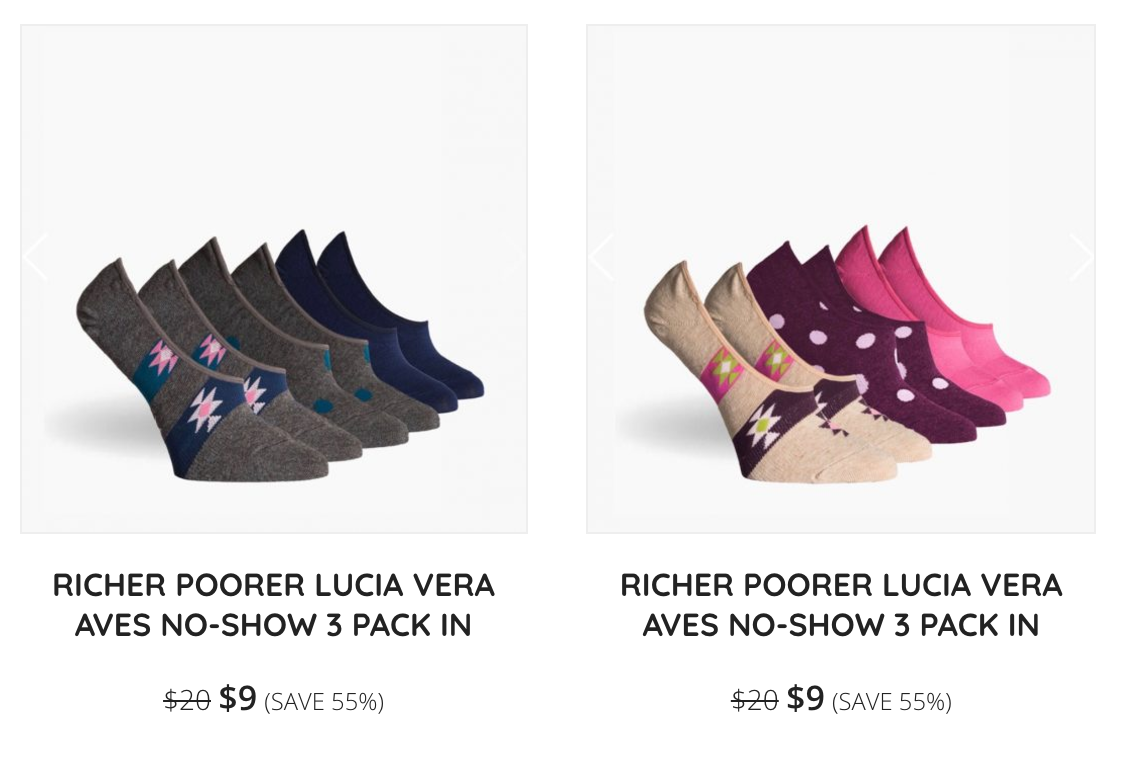Click the $9 sale price under grey socks

click(238, 698)
